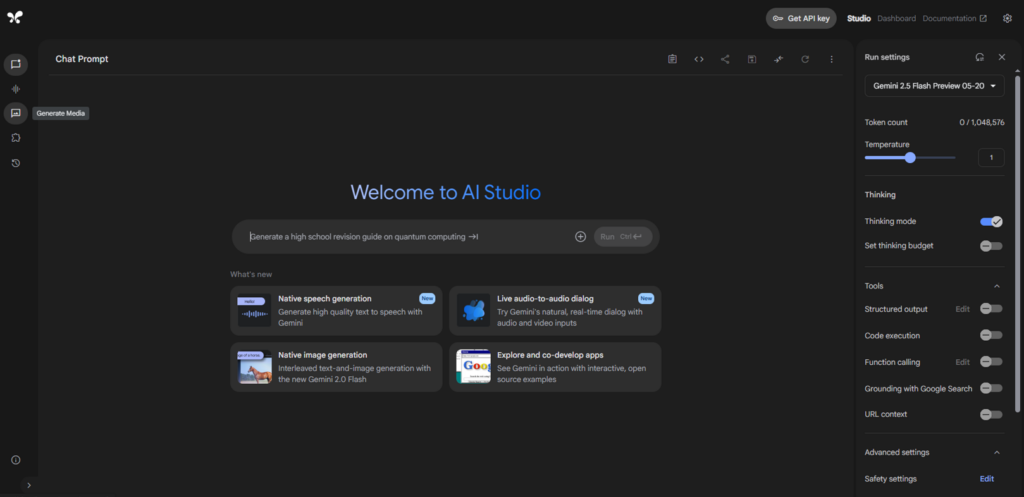Image resolution: width=1024 pixels, height=497 pixels.
Task: Adjust the Temperature slider handle
Action: [x=910, y=157]
